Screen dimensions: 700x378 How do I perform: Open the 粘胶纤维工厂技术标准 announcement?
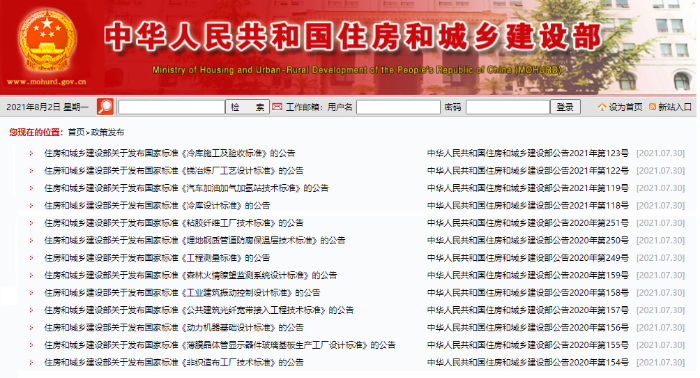[x=174, y=223]
